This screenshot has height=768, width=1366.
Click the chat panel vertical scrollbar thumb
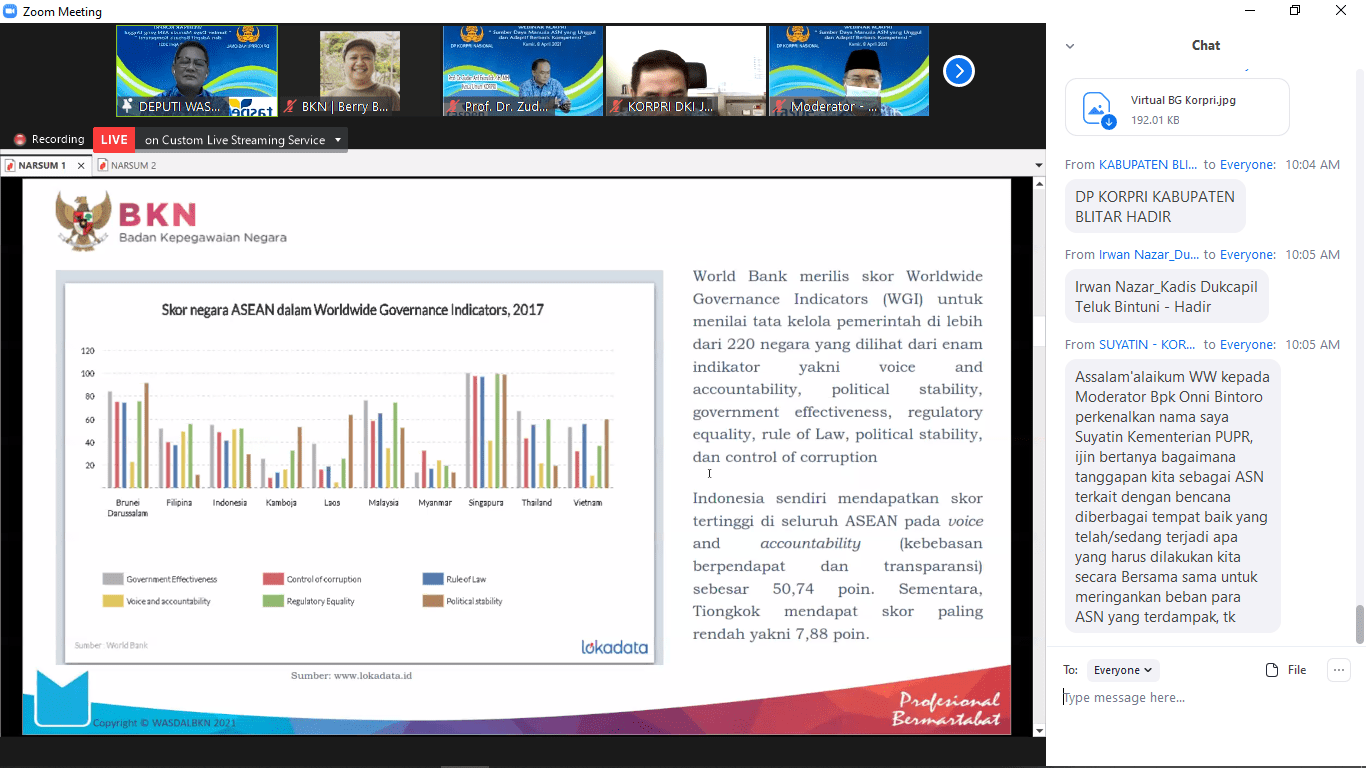[x=1359, y=624]
